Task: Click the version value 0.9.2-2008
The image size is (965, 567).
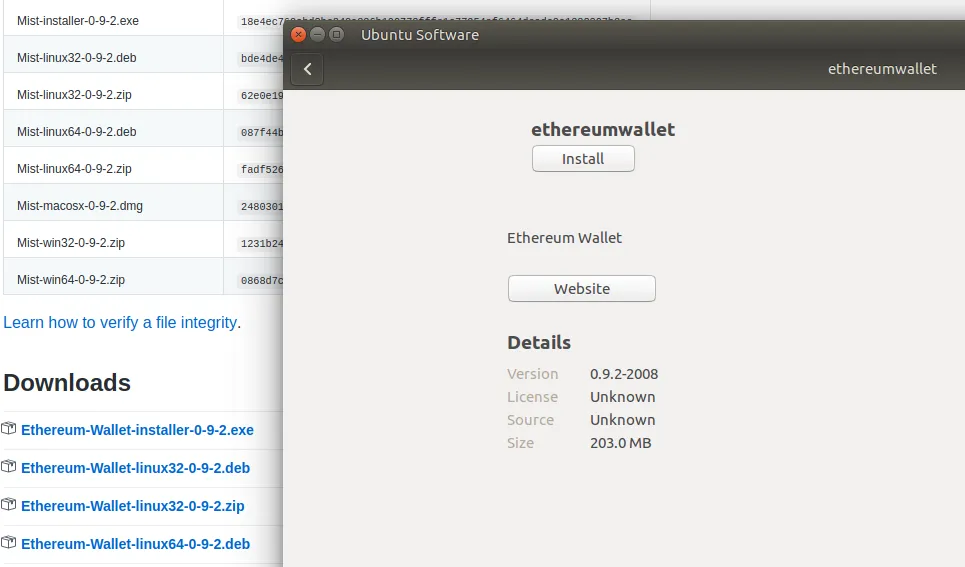Action: tap(624, 374)
